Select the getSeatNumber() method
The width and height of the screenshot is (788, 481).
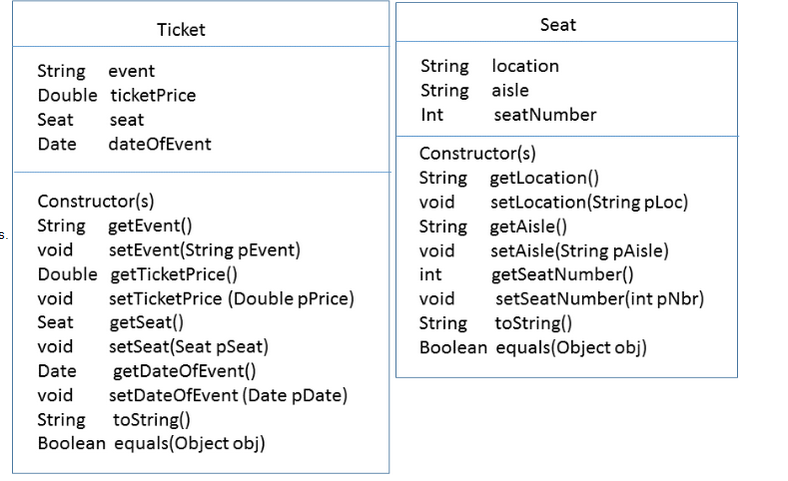click(562, 275)
